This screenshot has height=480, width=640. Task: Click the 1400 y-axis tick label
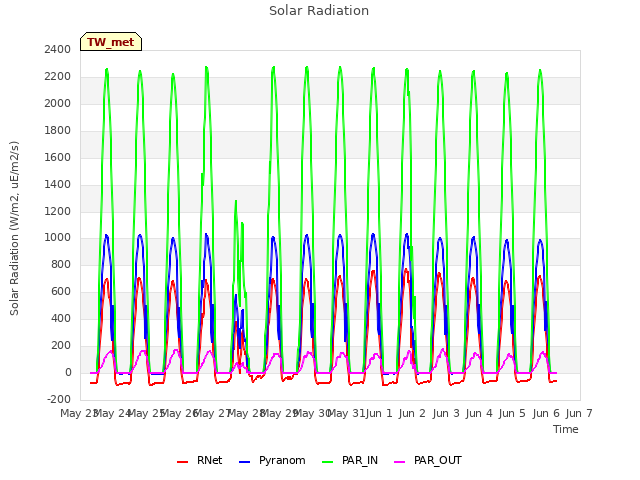point(58,184)
